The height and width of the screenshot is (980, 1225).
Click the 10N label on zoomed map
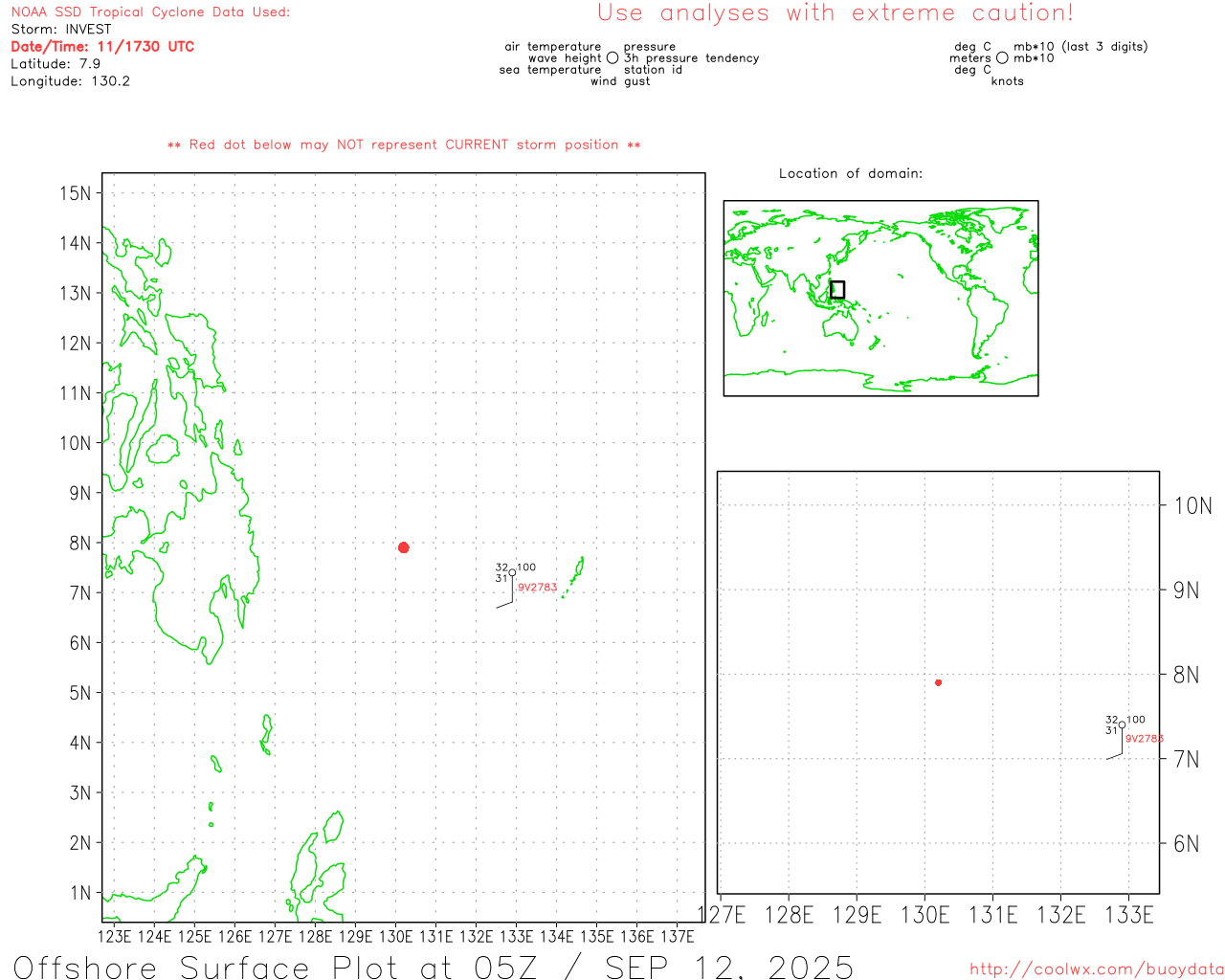tap(1193, 505)
